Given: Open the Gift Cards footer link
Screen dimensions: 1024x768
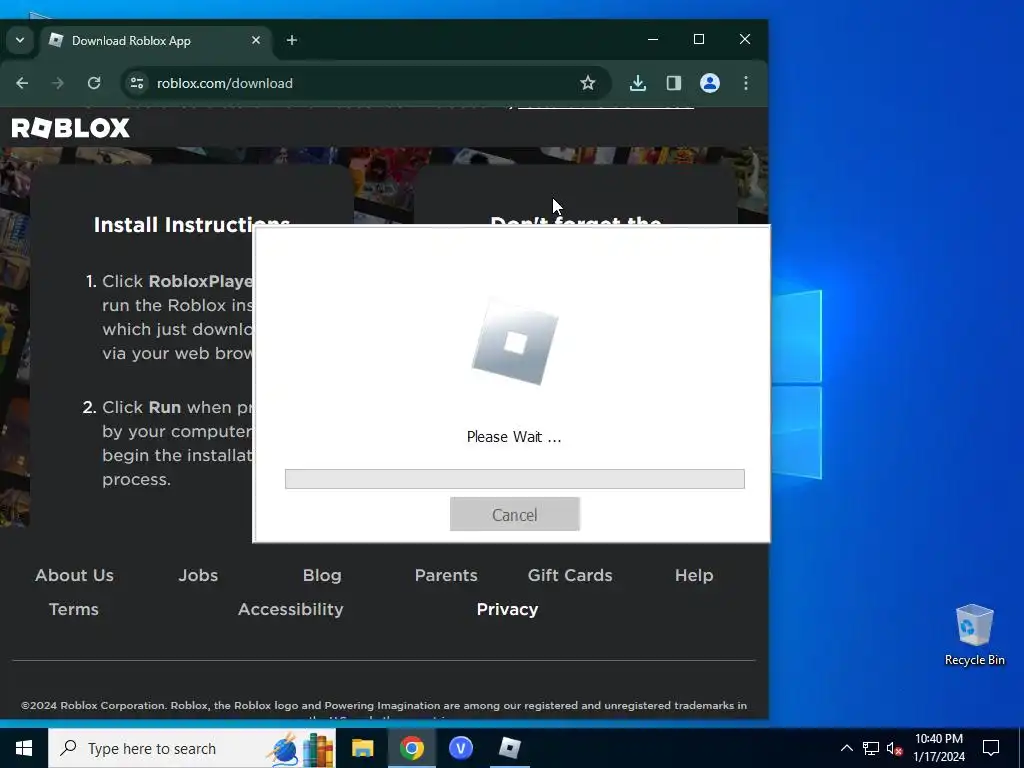Looking at the screenshot, I should 570,575.
